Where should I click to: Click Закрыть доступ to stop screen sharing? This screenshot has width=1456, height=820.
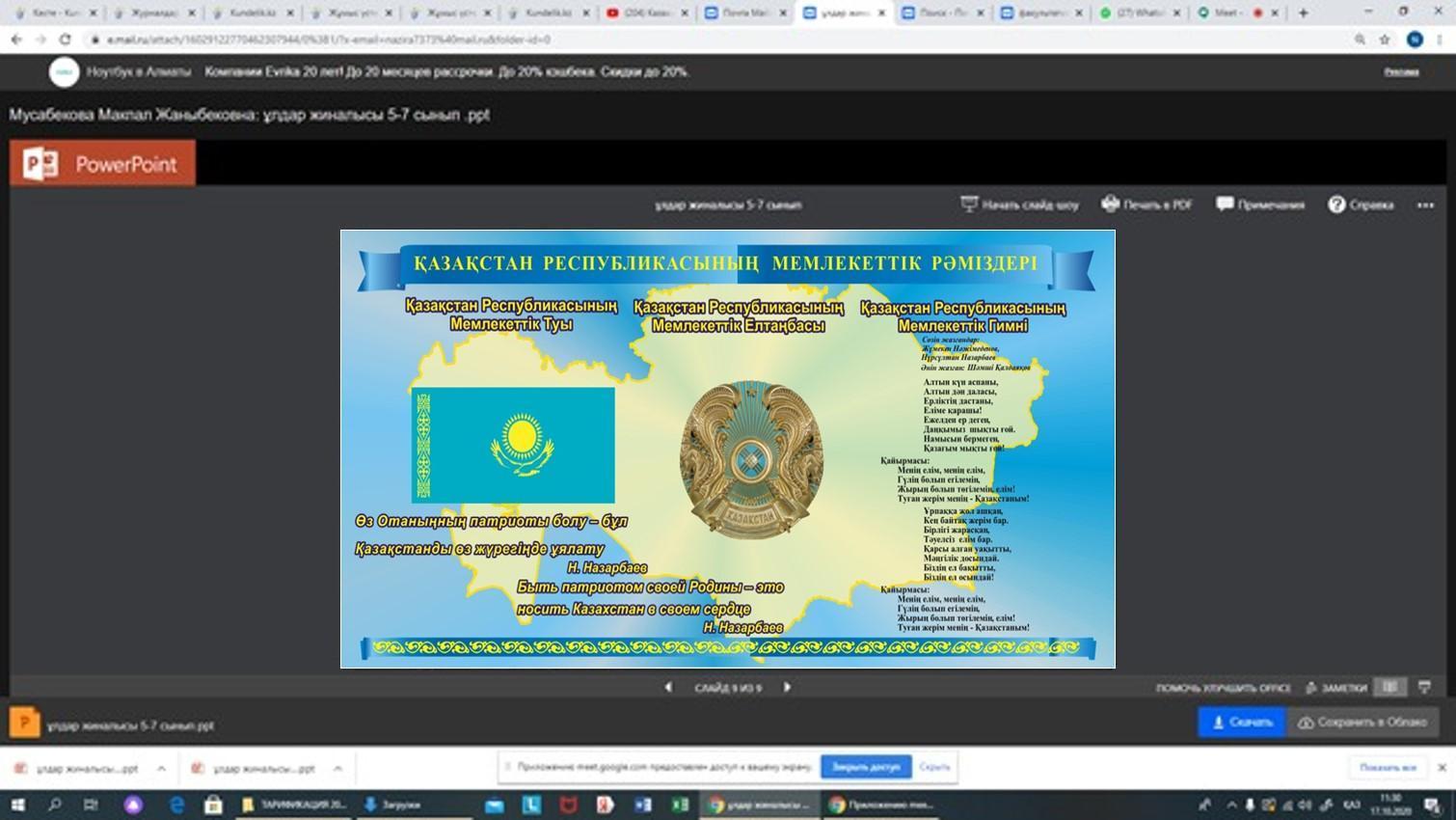click(865, 767)
